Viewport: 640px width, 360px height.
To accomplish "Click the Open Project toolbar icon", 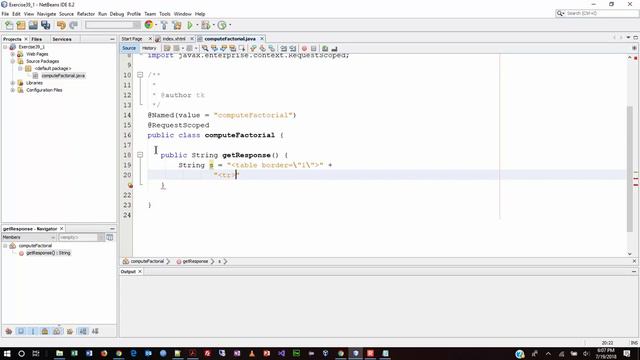I will pos(33,25).
